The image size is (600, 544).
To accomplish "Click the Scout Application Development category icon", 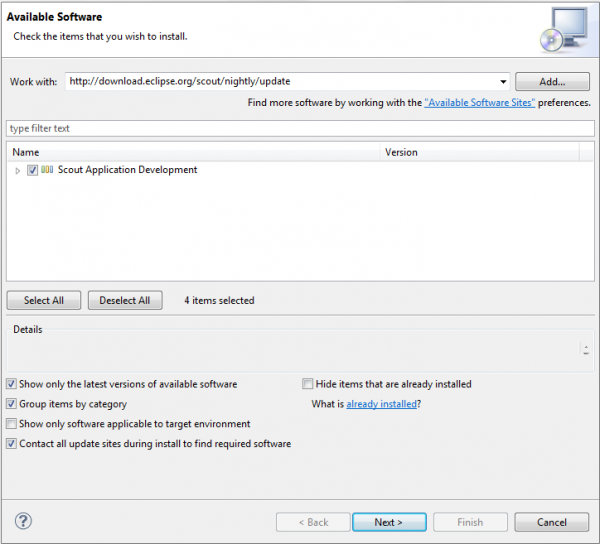I will [x=47, y=169].
